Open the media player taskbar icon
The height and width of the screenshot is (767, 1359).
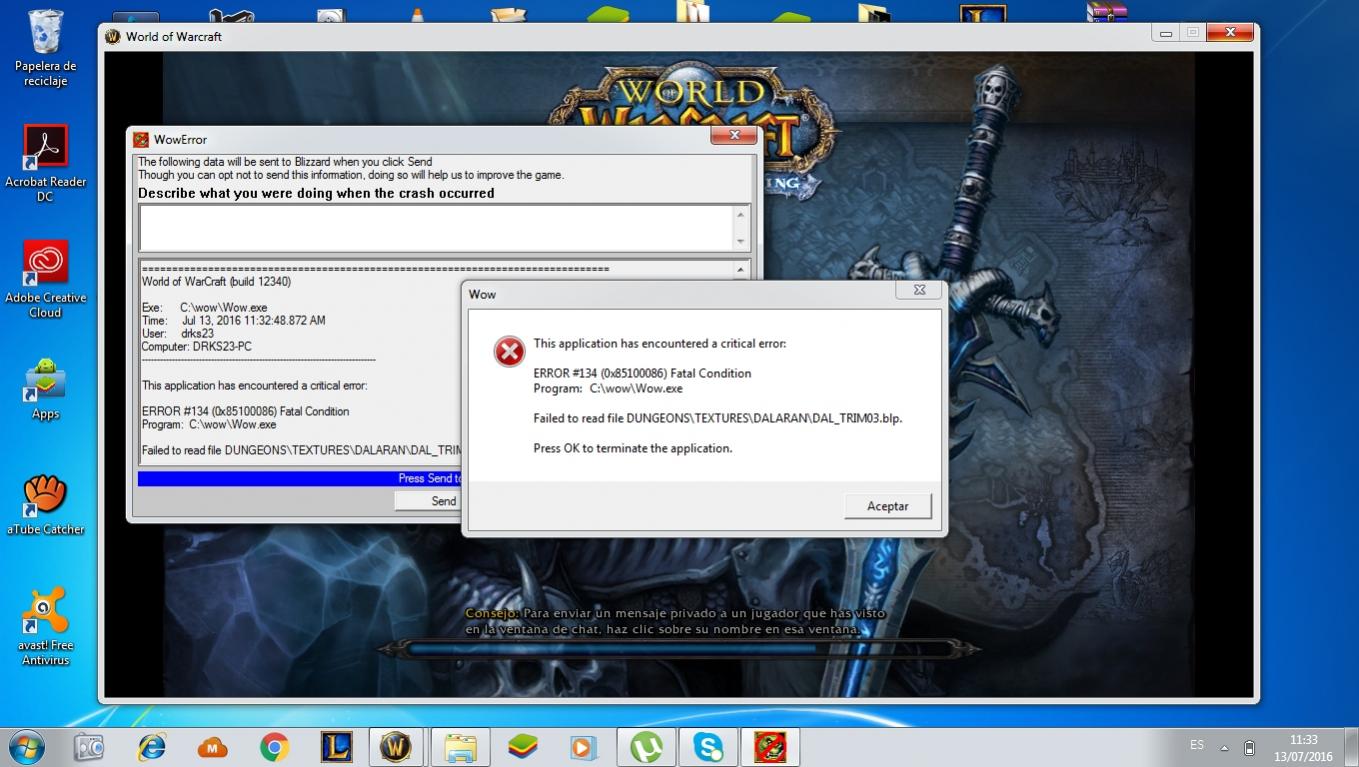click(583, 747)
